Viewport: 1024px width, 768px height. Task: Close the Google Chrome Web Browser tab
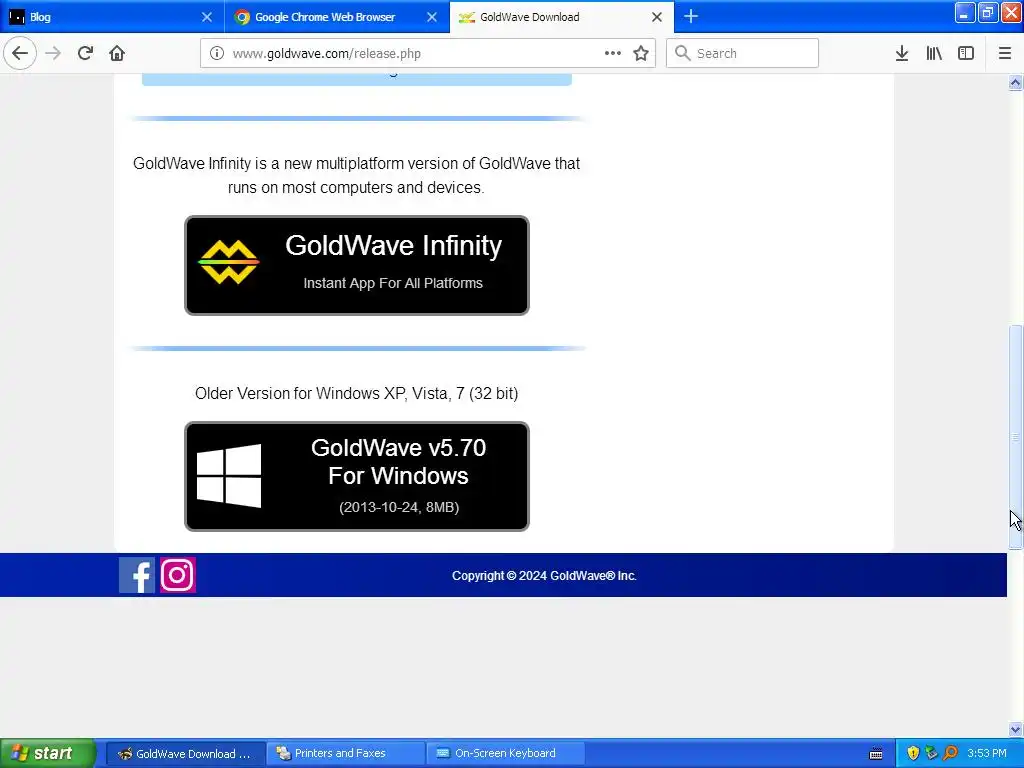[x=432, y=17]
